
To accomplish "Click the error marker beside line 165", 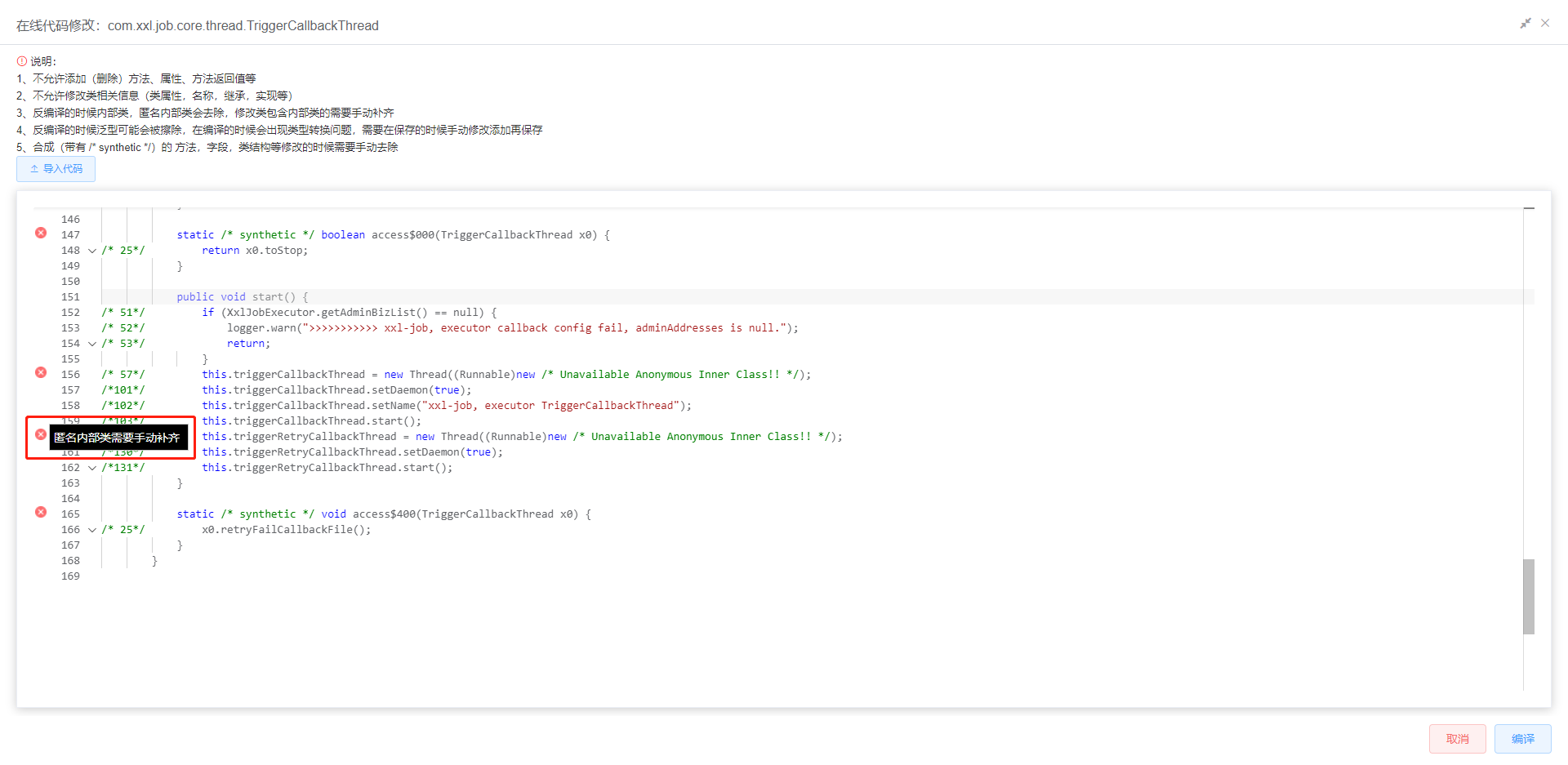I will [x=41, y=512].
